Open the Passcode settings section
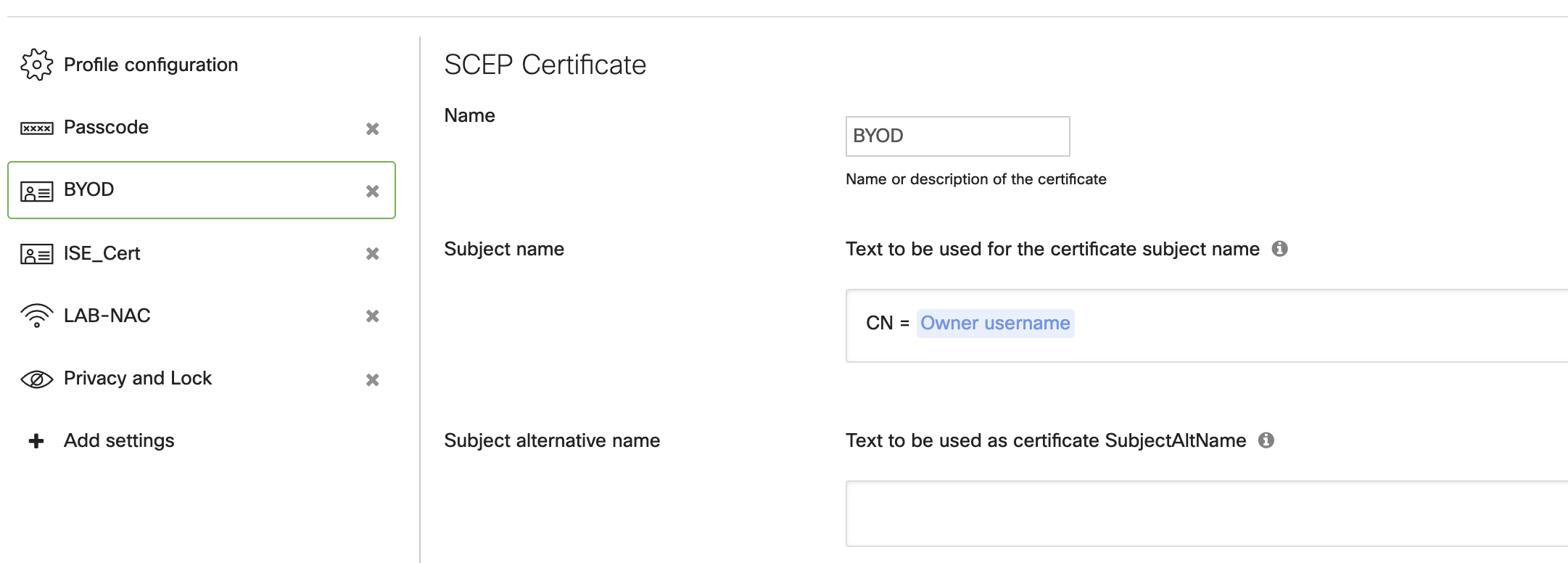1568x563 pixels. click(106, 127)
